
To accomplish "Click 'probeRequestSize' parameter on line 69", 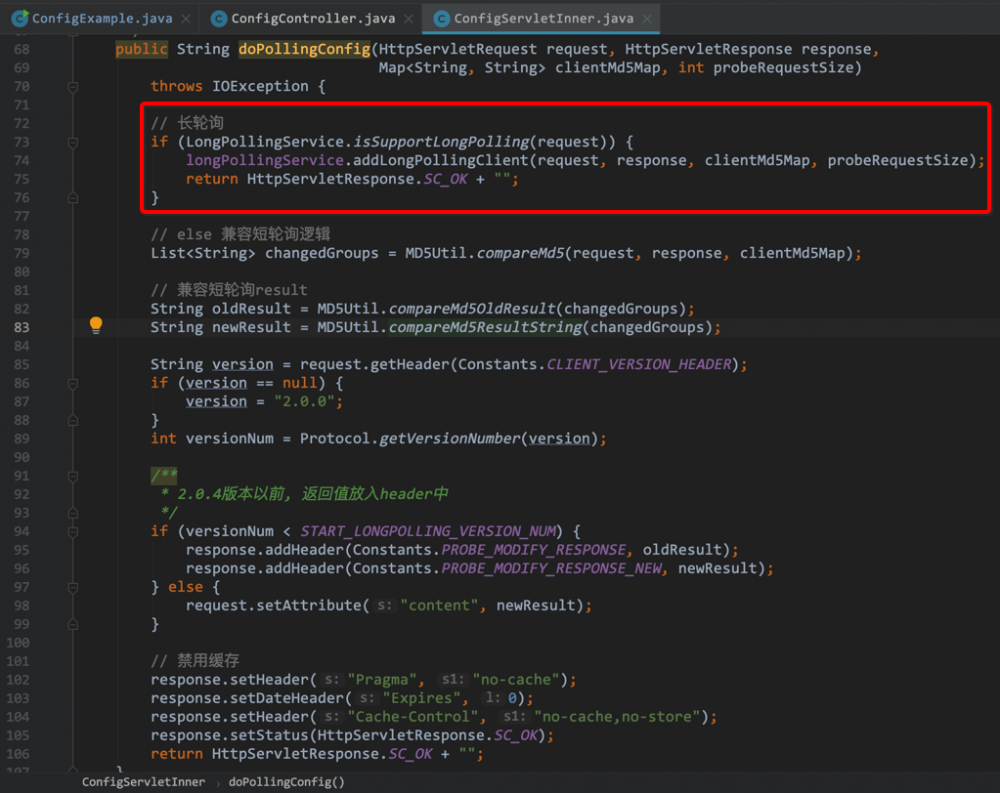I will tap(783, 68).
